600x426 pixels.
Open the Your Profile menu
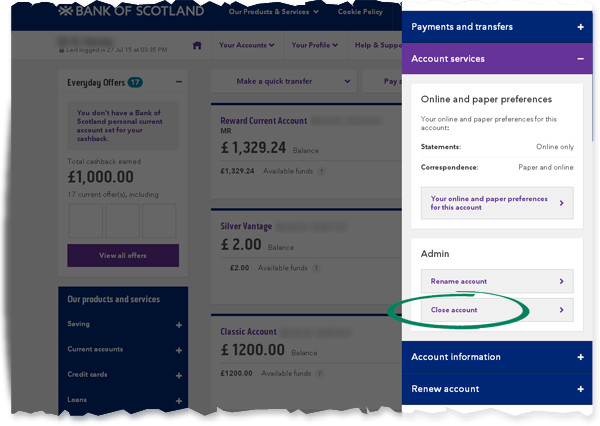click(315, 45)
